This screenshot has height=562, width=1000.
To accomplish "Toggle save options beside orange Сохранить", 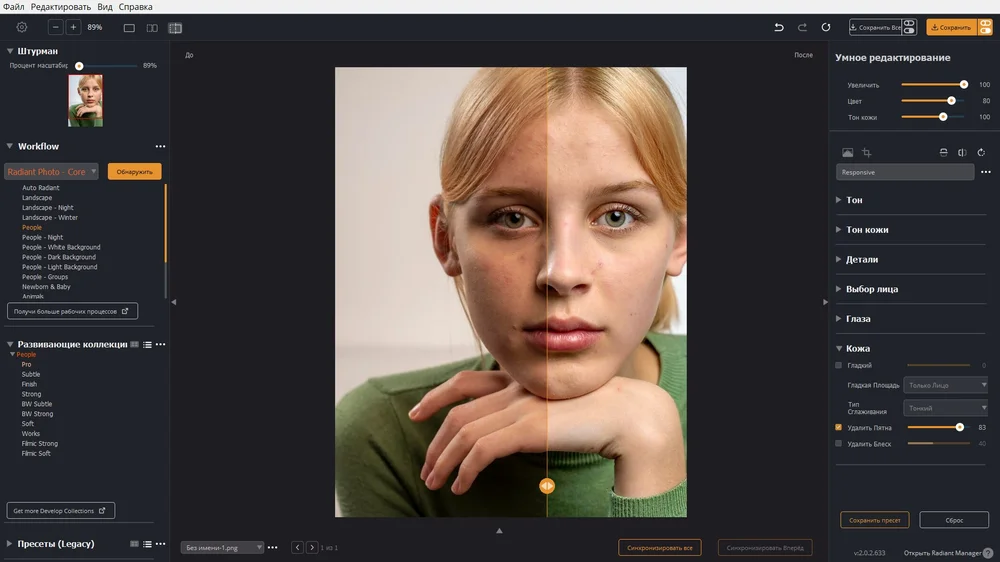I will coord(985,27).
